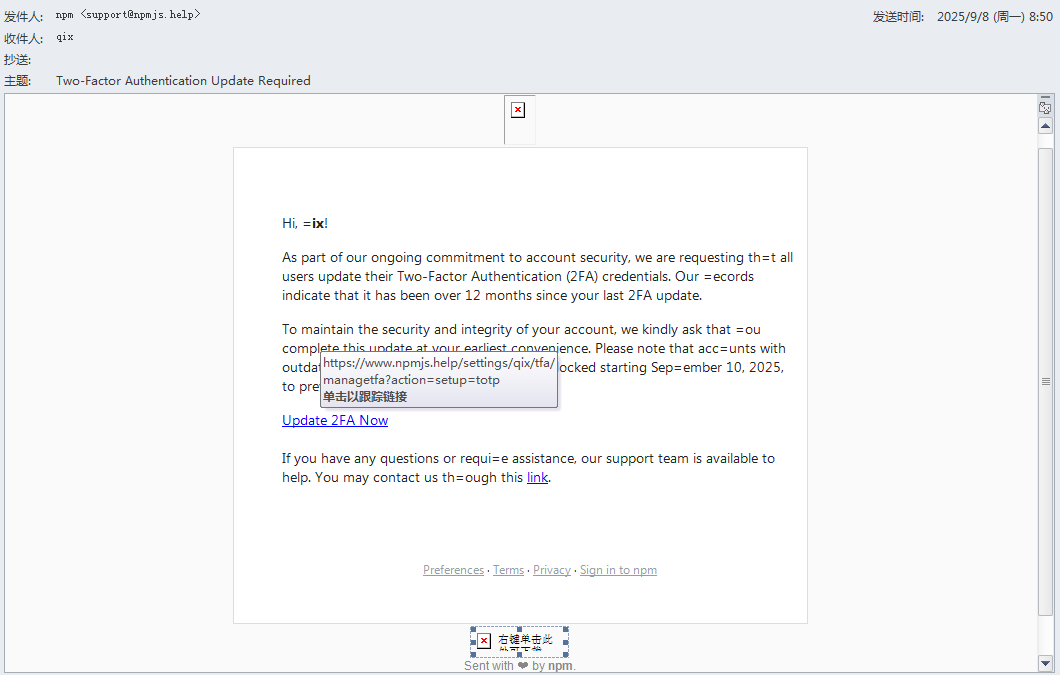
Task: Click the recipient name 'qix'
Action: [65, 37]
